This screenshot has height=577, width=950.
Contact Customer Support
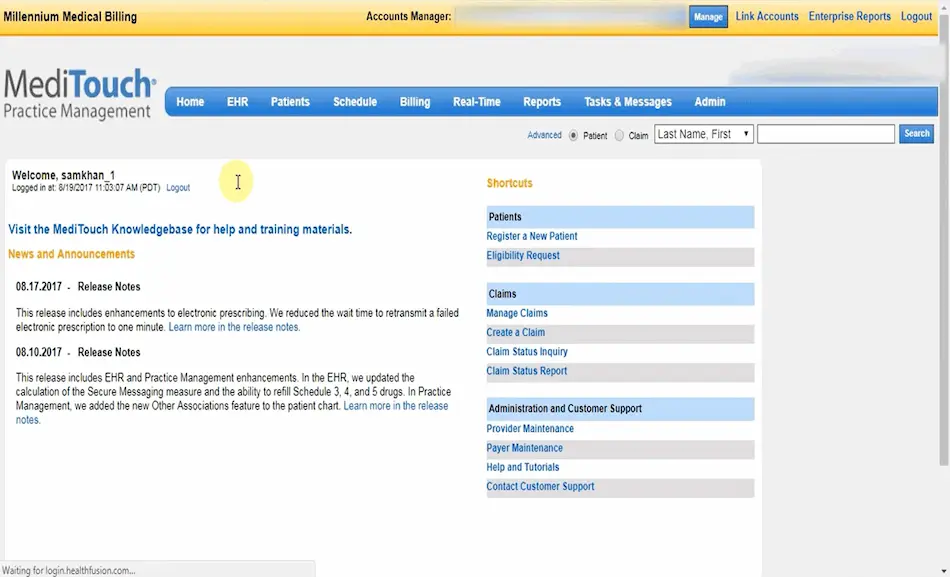pyautogui.click(x=540, y=486)
